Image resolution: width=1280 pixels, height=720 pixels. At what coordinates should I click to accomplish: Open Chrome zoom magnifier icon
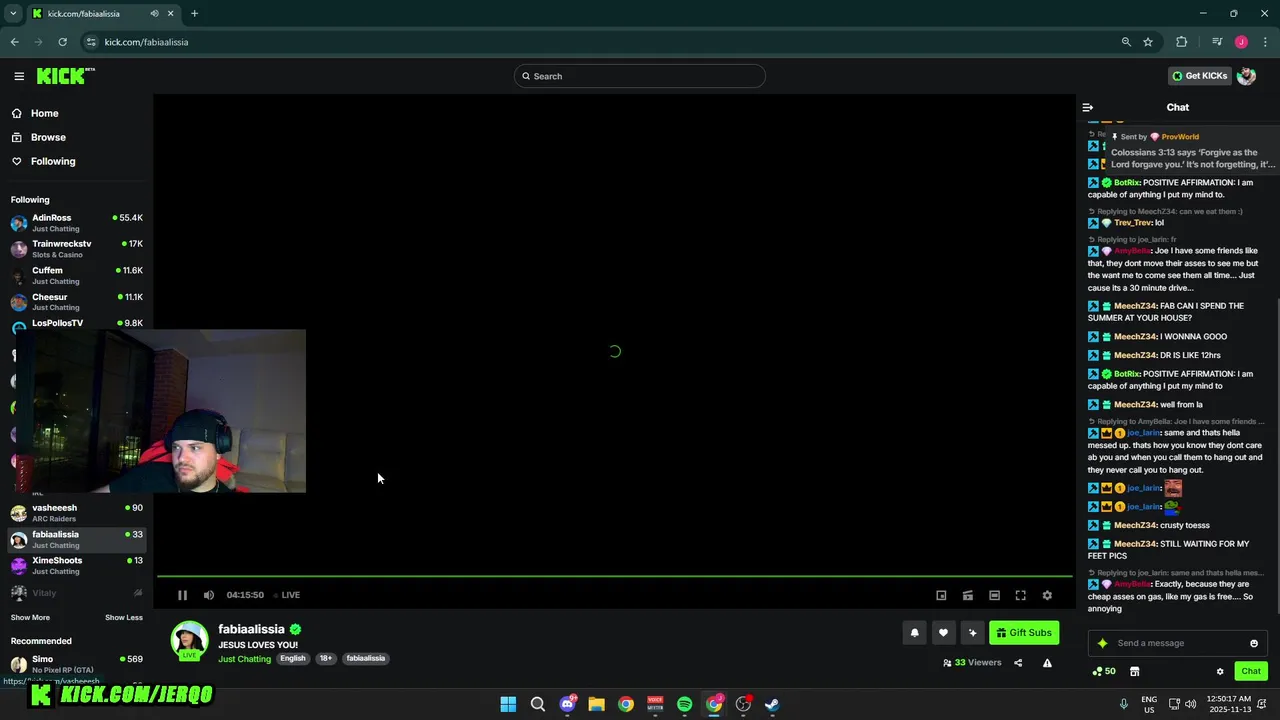[x=1126, y=42]
